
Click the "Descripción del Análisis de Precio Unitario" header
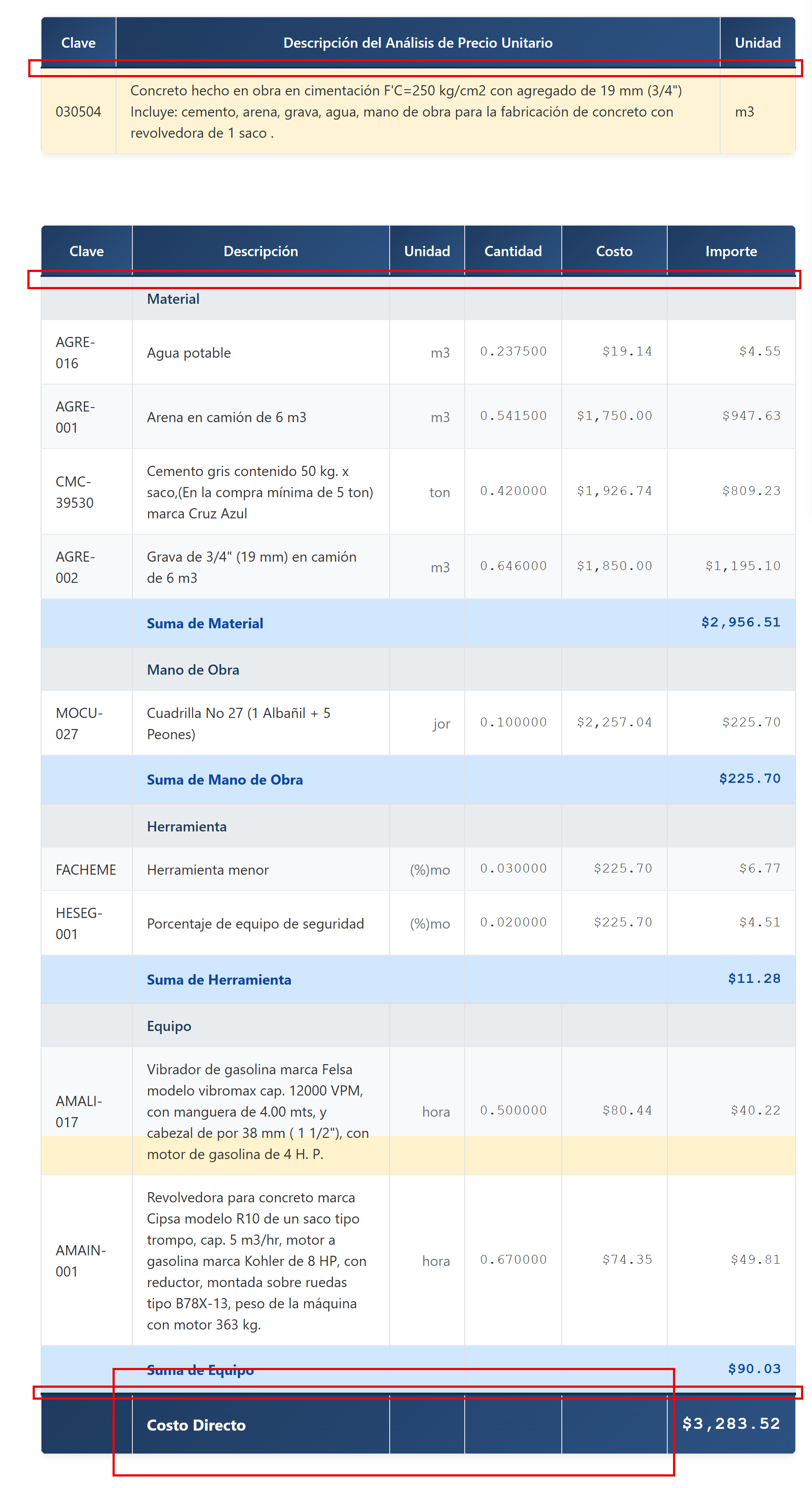click(417, 43)
